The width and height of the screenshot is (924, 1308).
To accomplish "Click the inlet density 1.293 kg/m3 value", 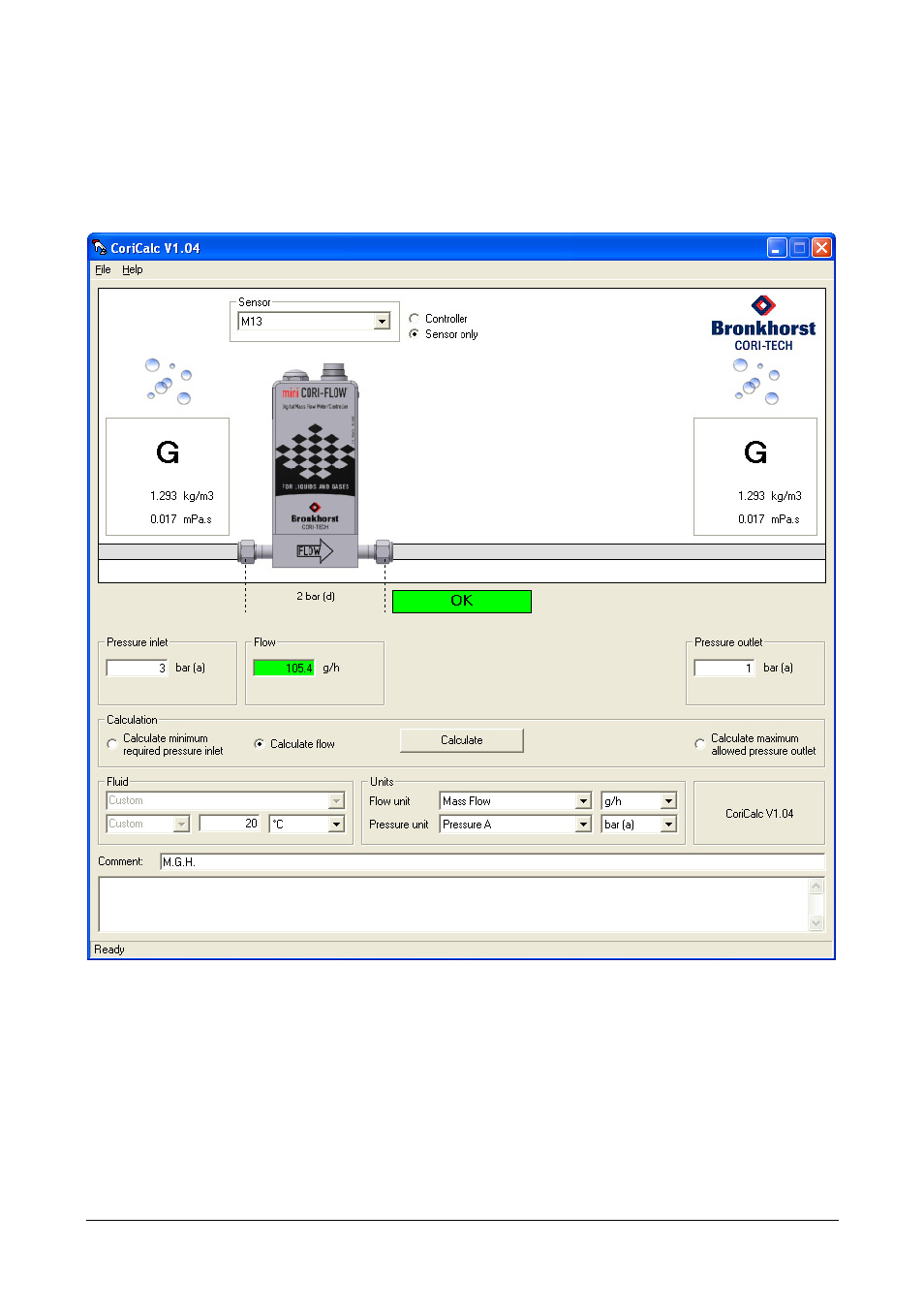I will [x=182, y=496].
